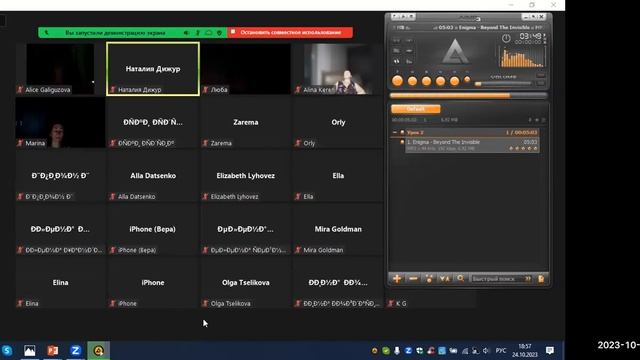This screenshot has width=640, height=360.
Task: Click the microphone icon in system tray
Action: (397, 351)
